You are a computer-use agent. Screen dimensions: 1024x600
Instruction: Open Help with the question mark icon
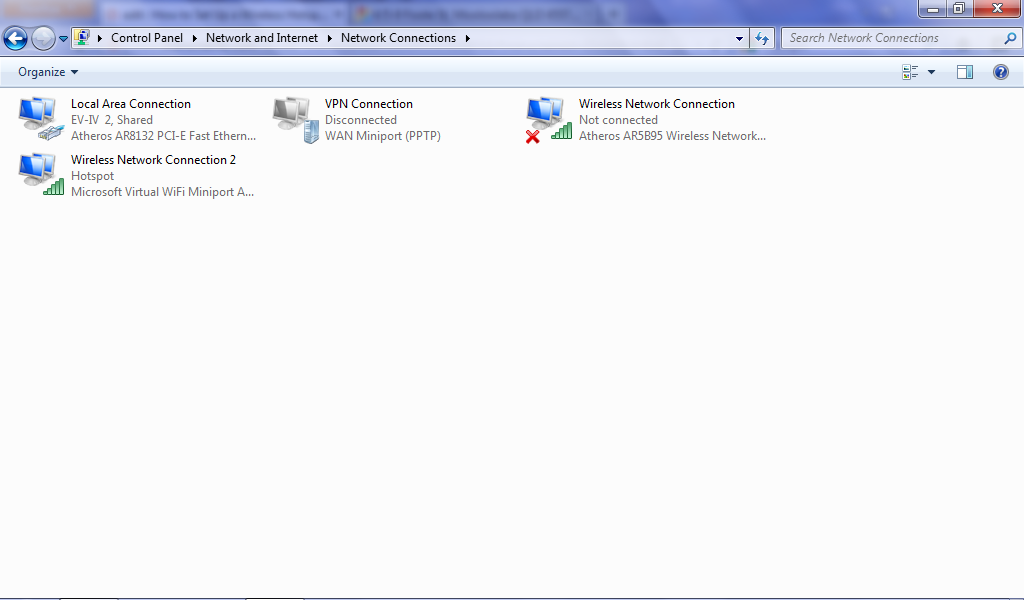click(1000, 72)
